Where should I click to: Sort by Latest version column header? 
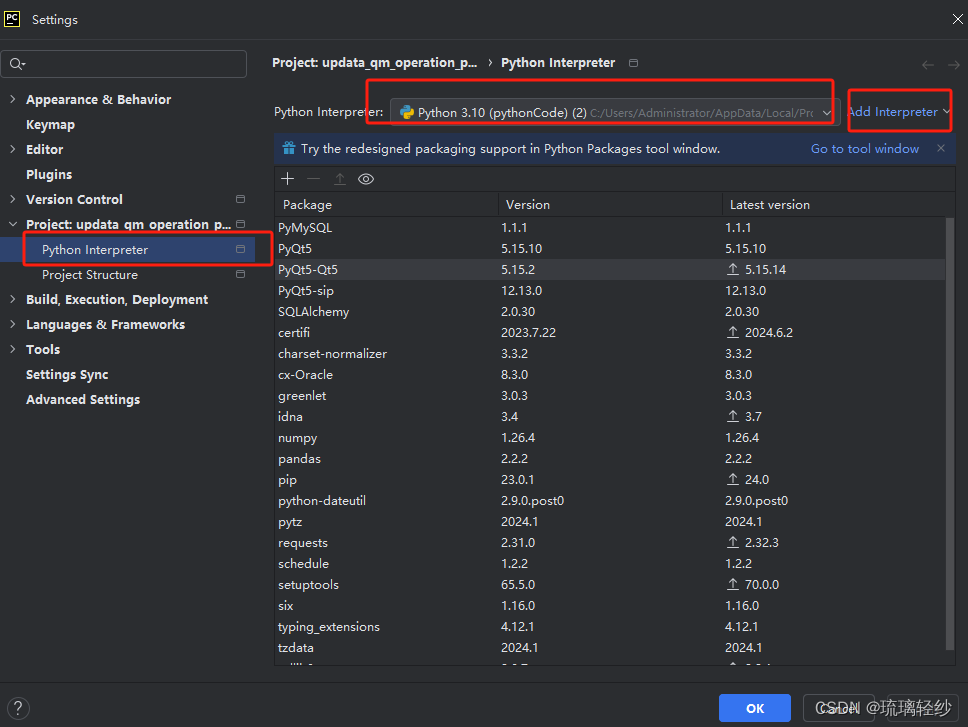(x=838, y=204)
